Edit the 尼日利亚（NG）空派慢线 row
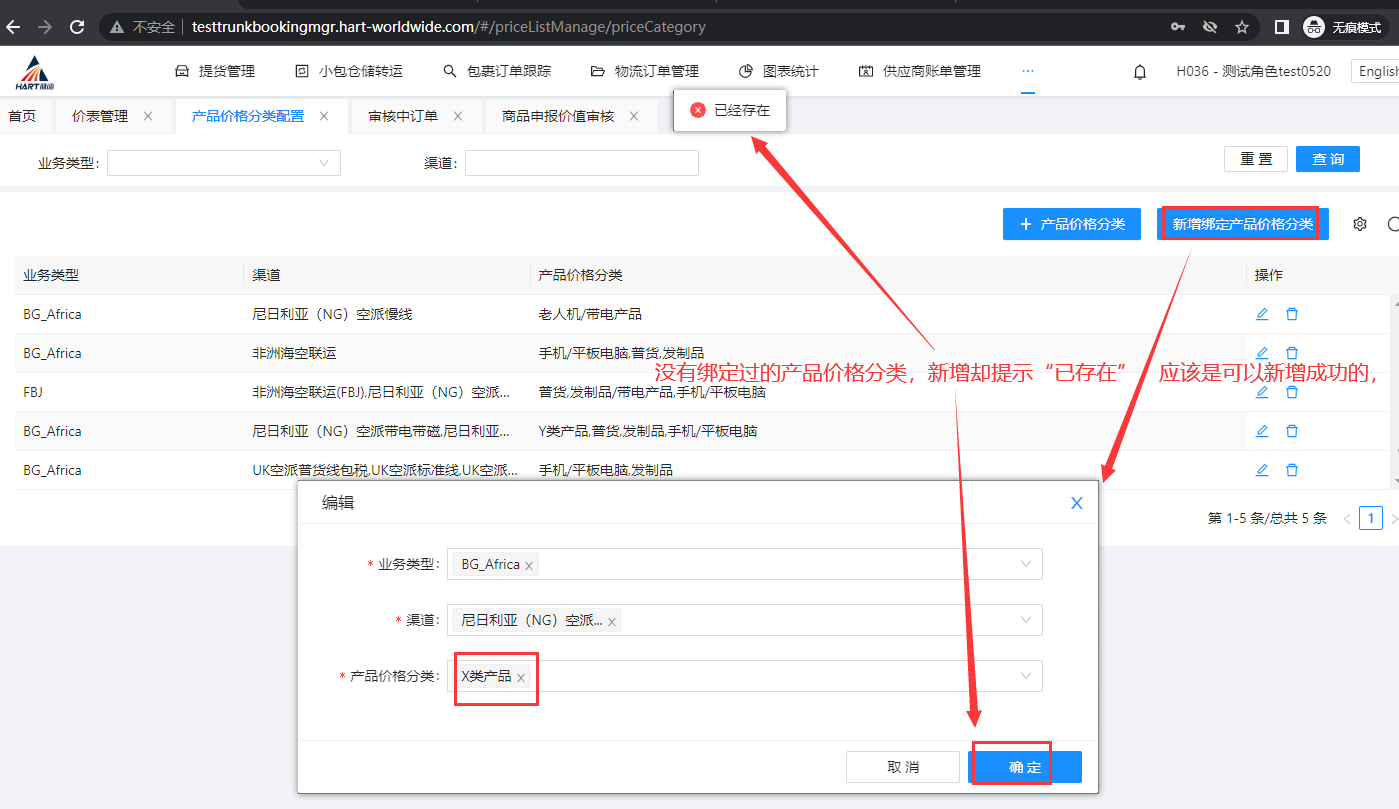 1262,314
